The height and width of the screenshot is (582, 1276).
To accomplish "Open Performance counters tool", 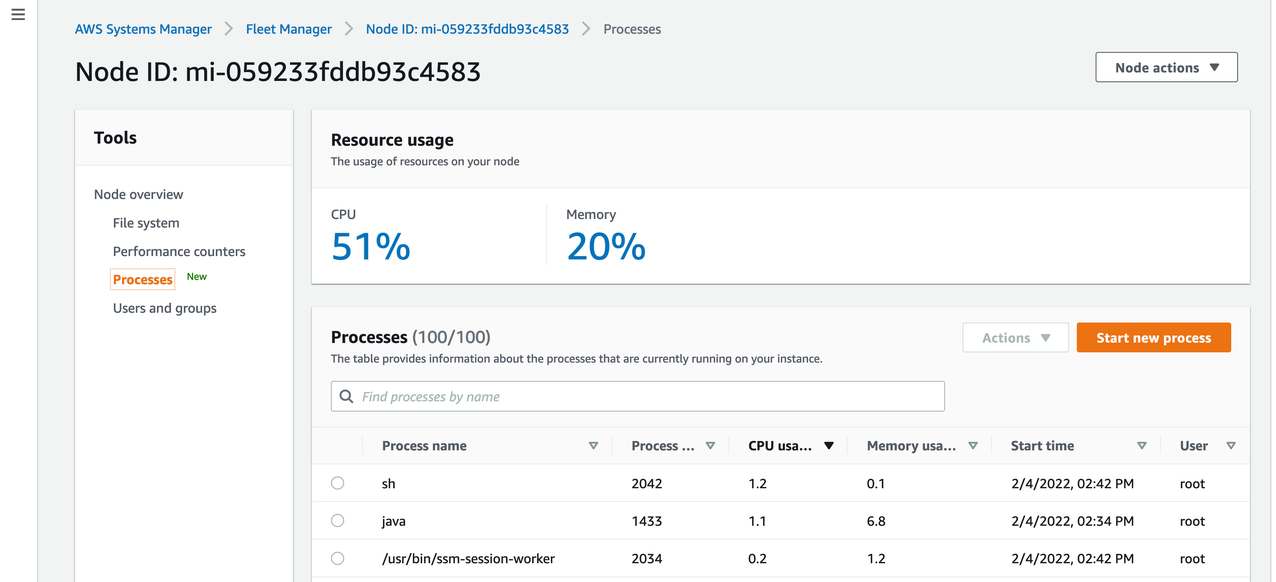I will point(179,252).
